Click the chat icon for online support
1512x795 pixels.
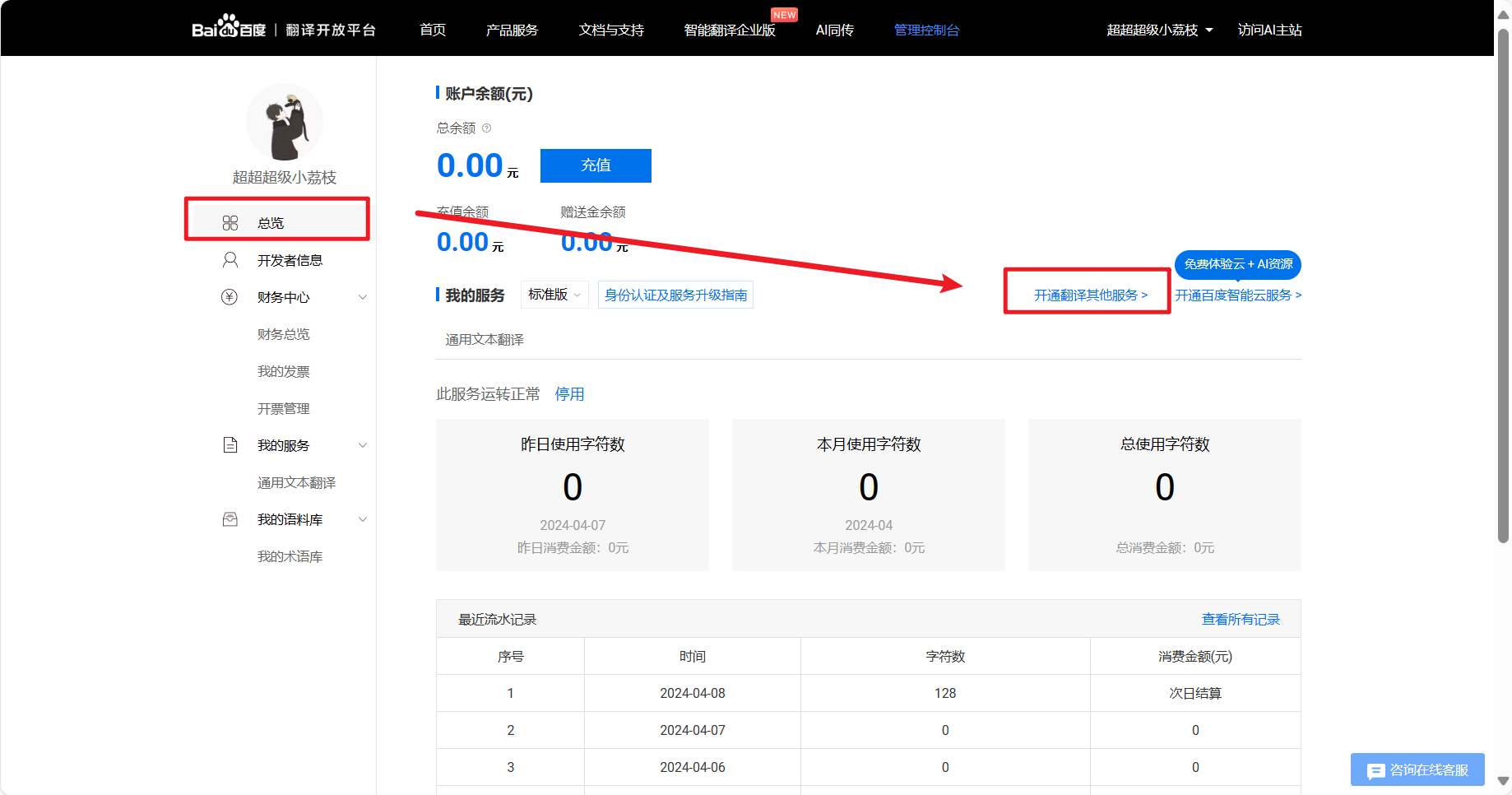(x=1375, y=770)
